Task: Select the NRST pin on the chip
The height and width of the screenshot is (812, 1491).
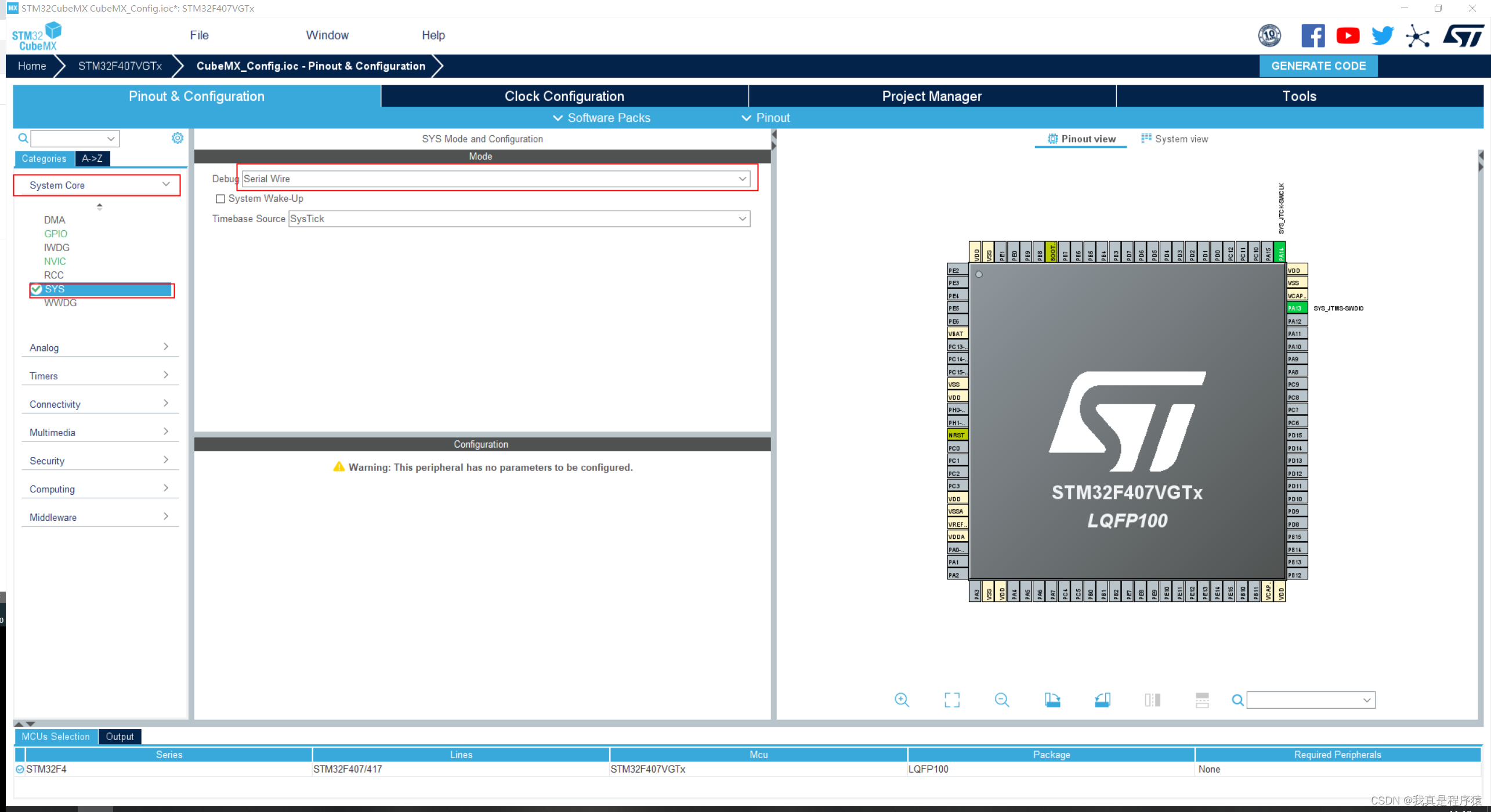Action: tap(957, 436)
